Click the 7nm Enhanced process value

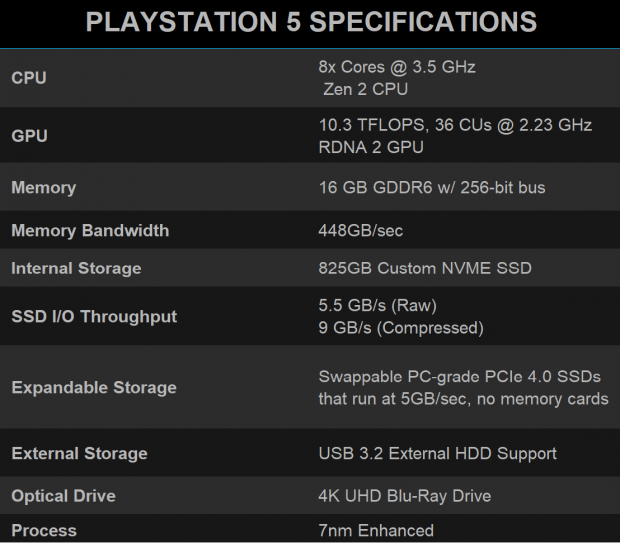pos(376,530)
